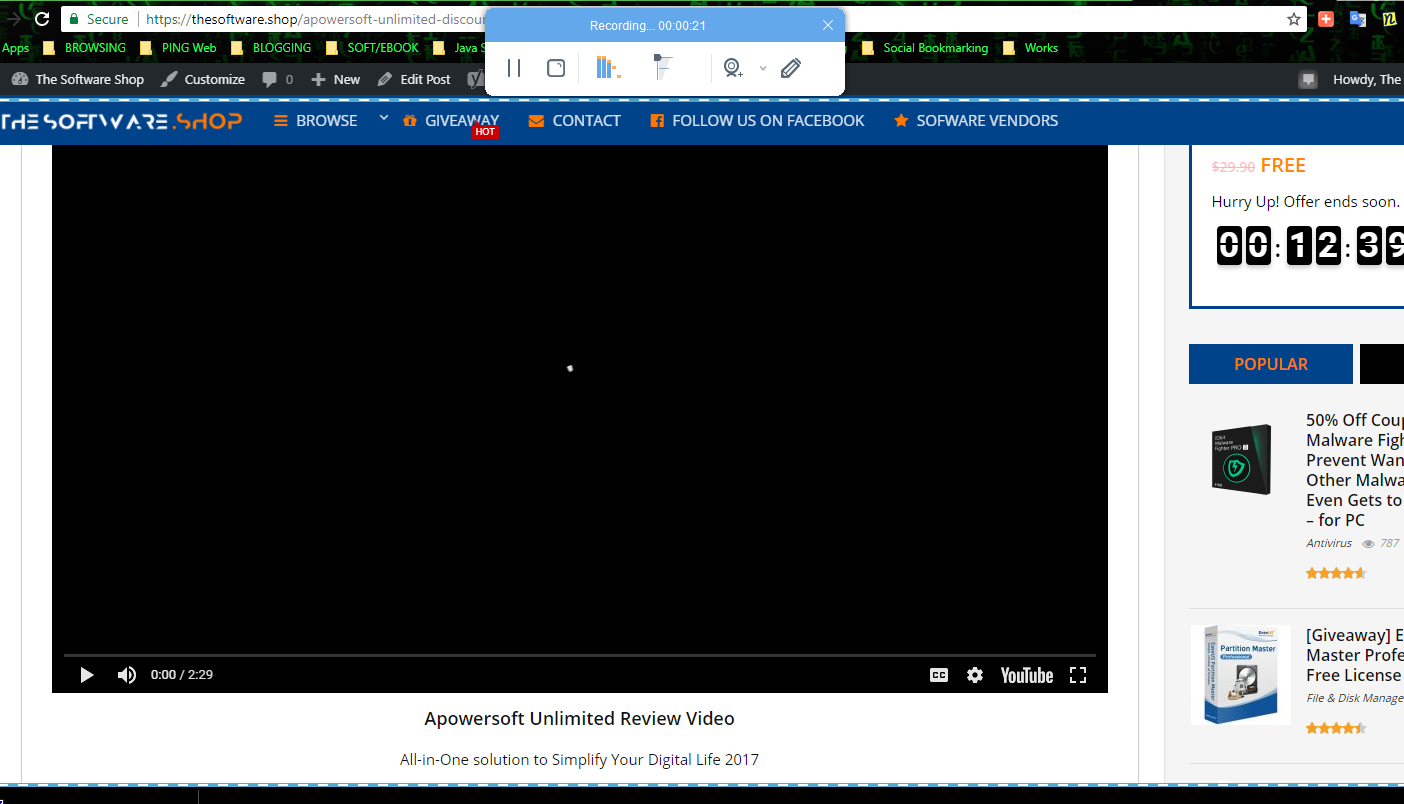Open the yellow extension icon

point(1389,19)
